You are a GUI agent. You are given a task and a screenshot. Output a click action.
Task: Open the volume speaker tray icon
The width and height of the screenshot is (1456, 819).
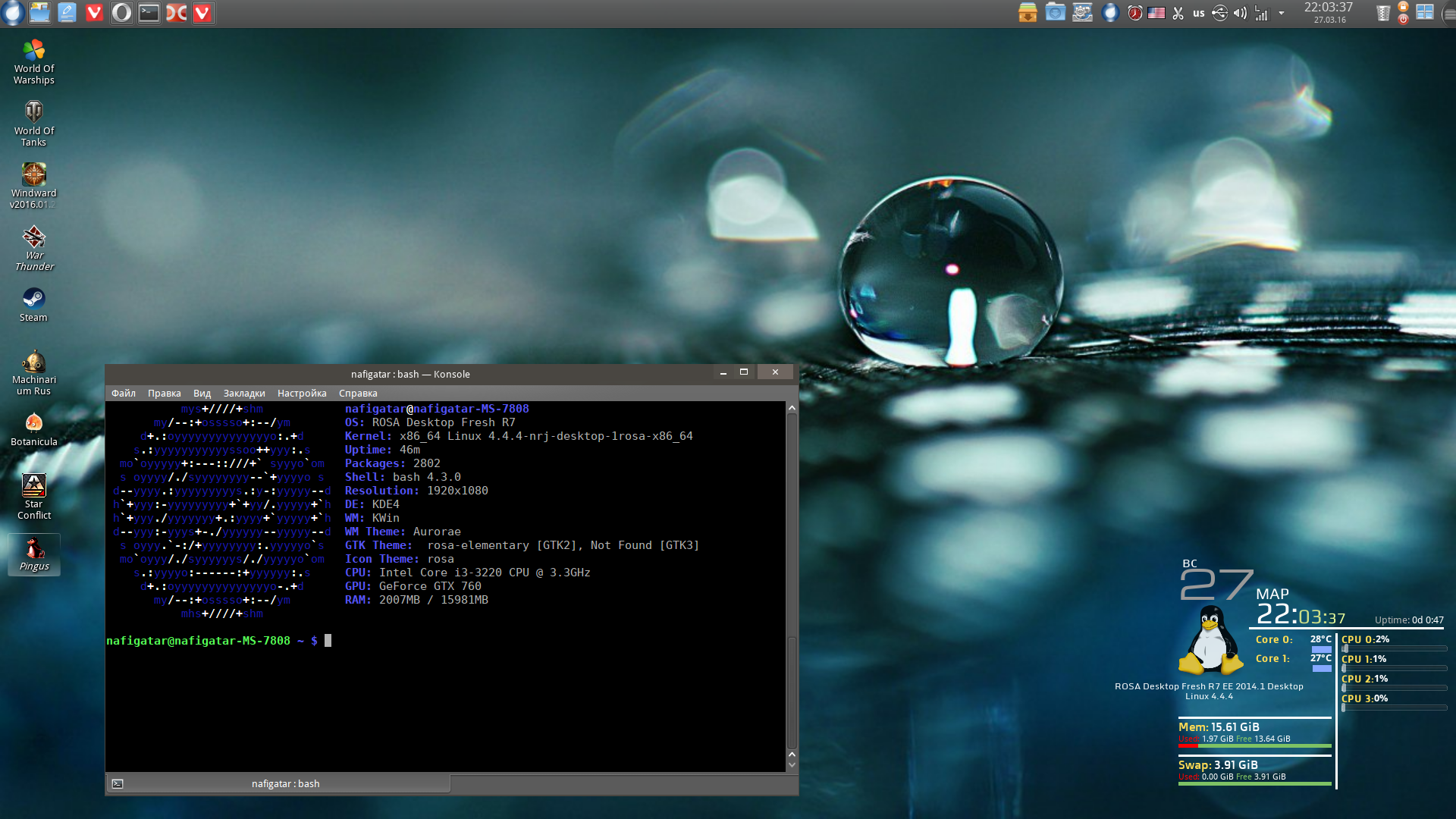pyautogui.click(x=1240, y=13)
